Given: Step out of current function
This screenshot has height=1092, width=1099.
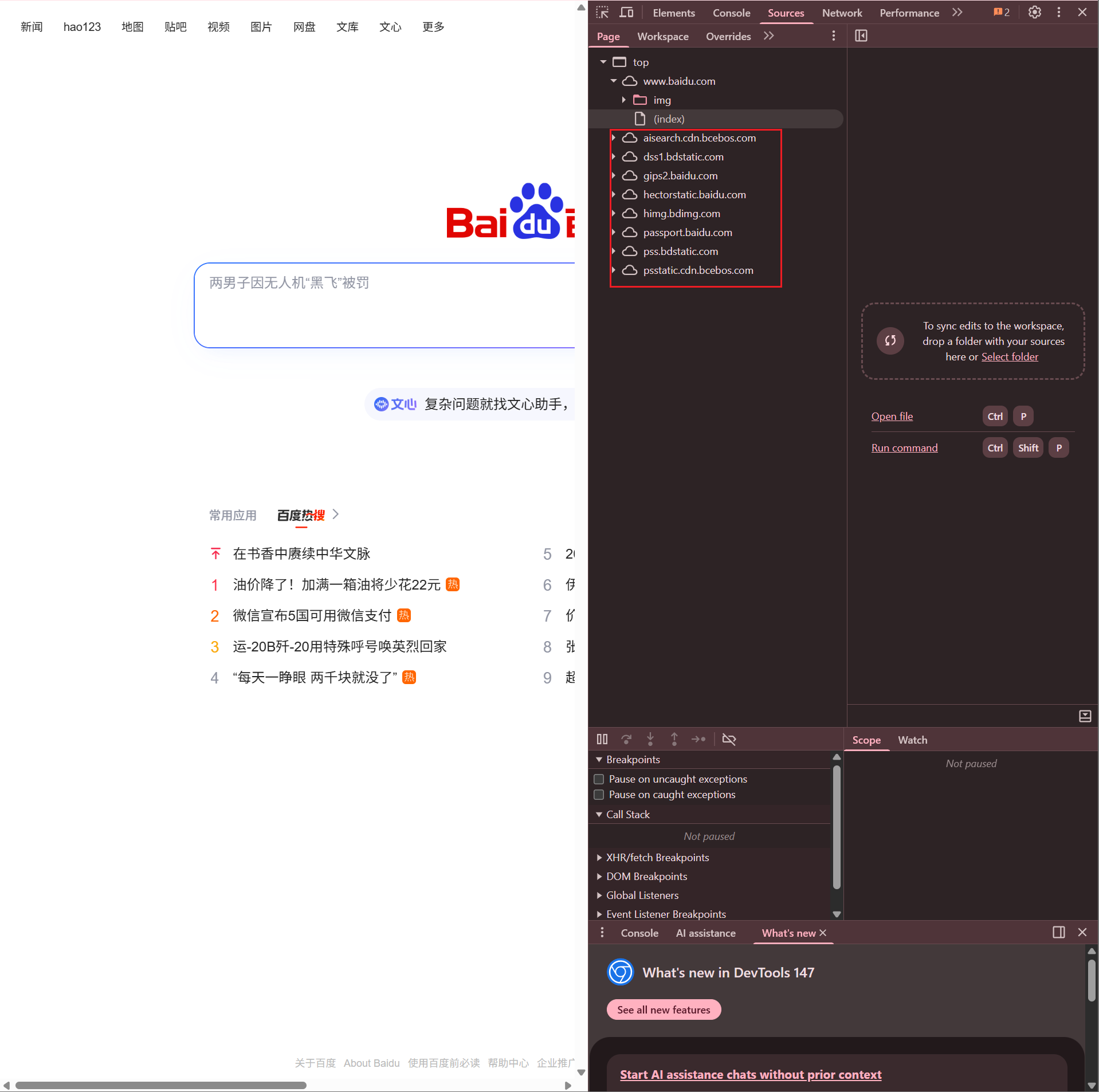Looking at the screenshot, I should click(x=674, y=739).
